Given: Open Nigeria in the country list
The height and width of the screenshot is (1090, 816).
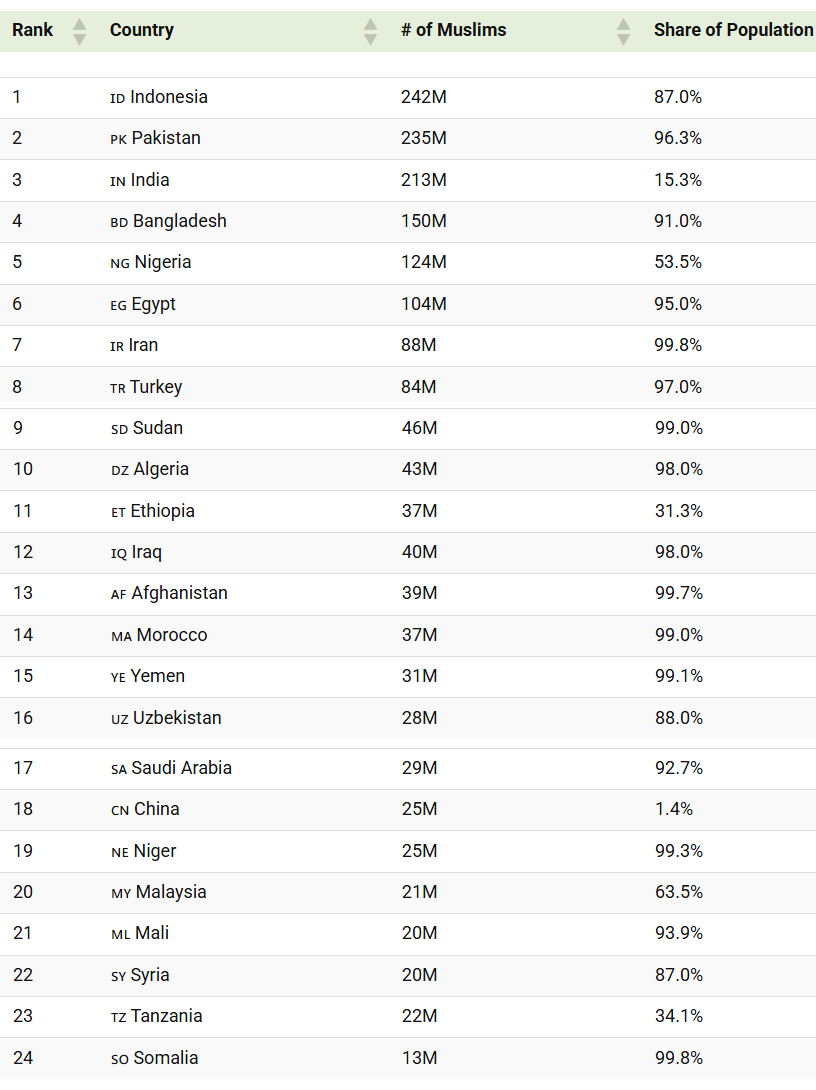Looking at the screenshot, I should (x=163, y=262).
